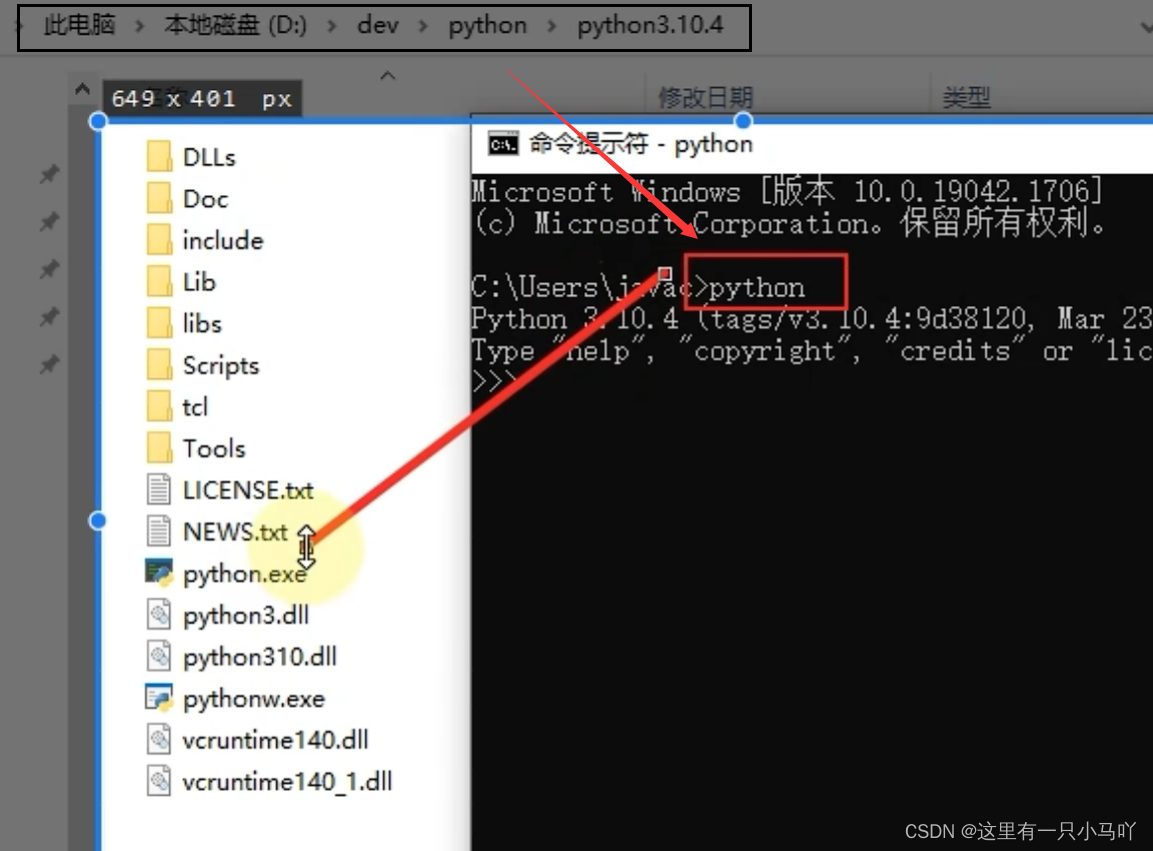
Task: Open the address bar dropdown at far right
Action: coord(1144,25)
